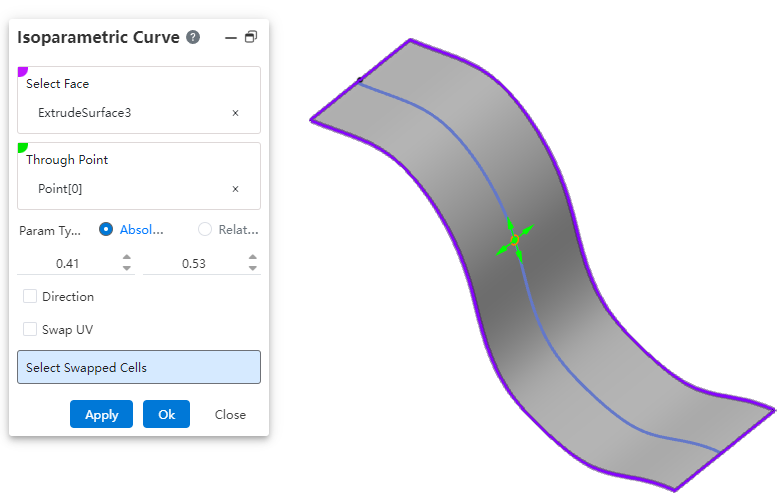Remove Point[0] from Through Point
This screenshot has width=780, height=502.
(236, 189)
